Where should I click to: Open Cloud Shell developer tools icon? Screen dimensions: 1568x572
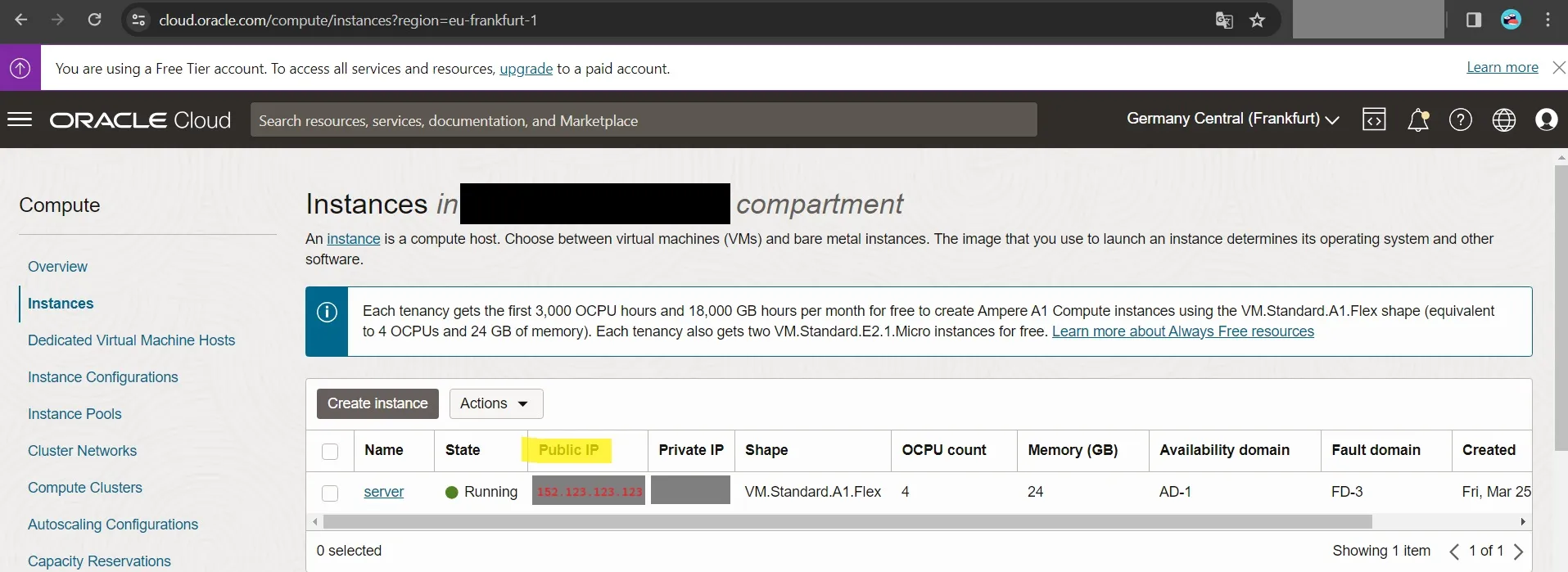[x=1374, y=119]
